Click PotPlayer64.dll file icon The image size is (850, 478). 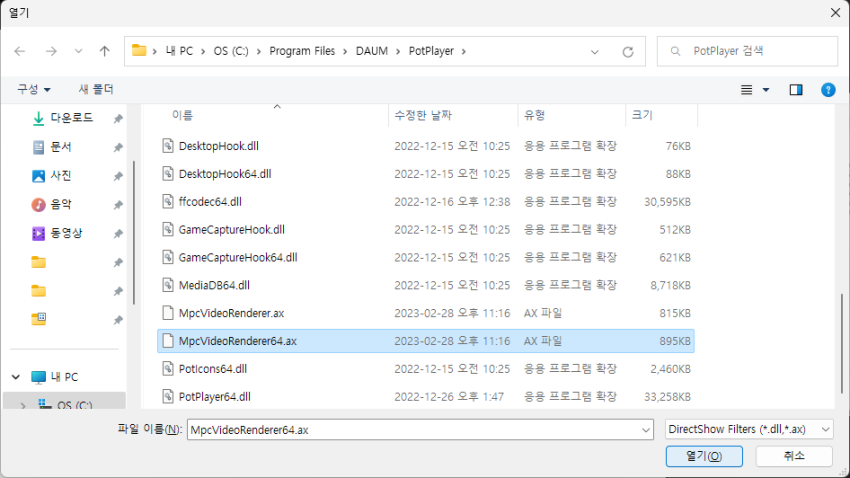pyautogui.click(x=168, y=396)
